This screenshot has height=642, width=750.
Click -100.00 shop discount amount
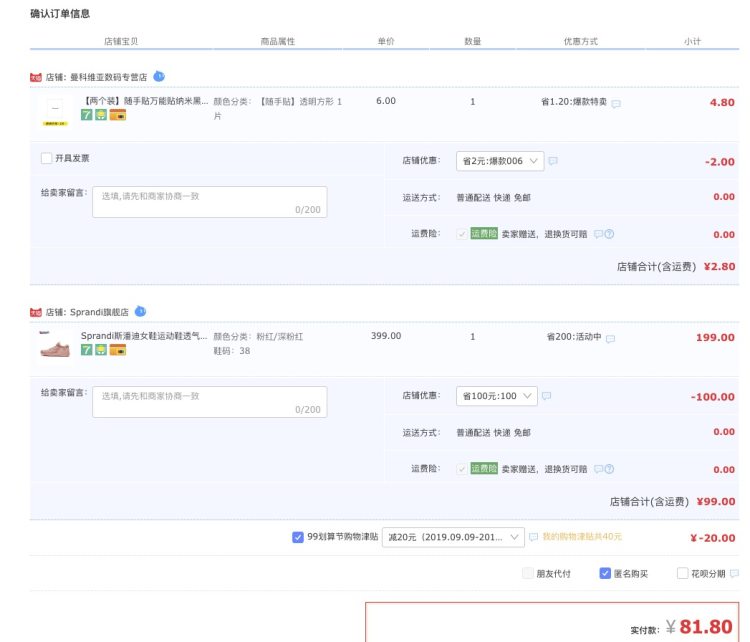click(x=713, y=397)
